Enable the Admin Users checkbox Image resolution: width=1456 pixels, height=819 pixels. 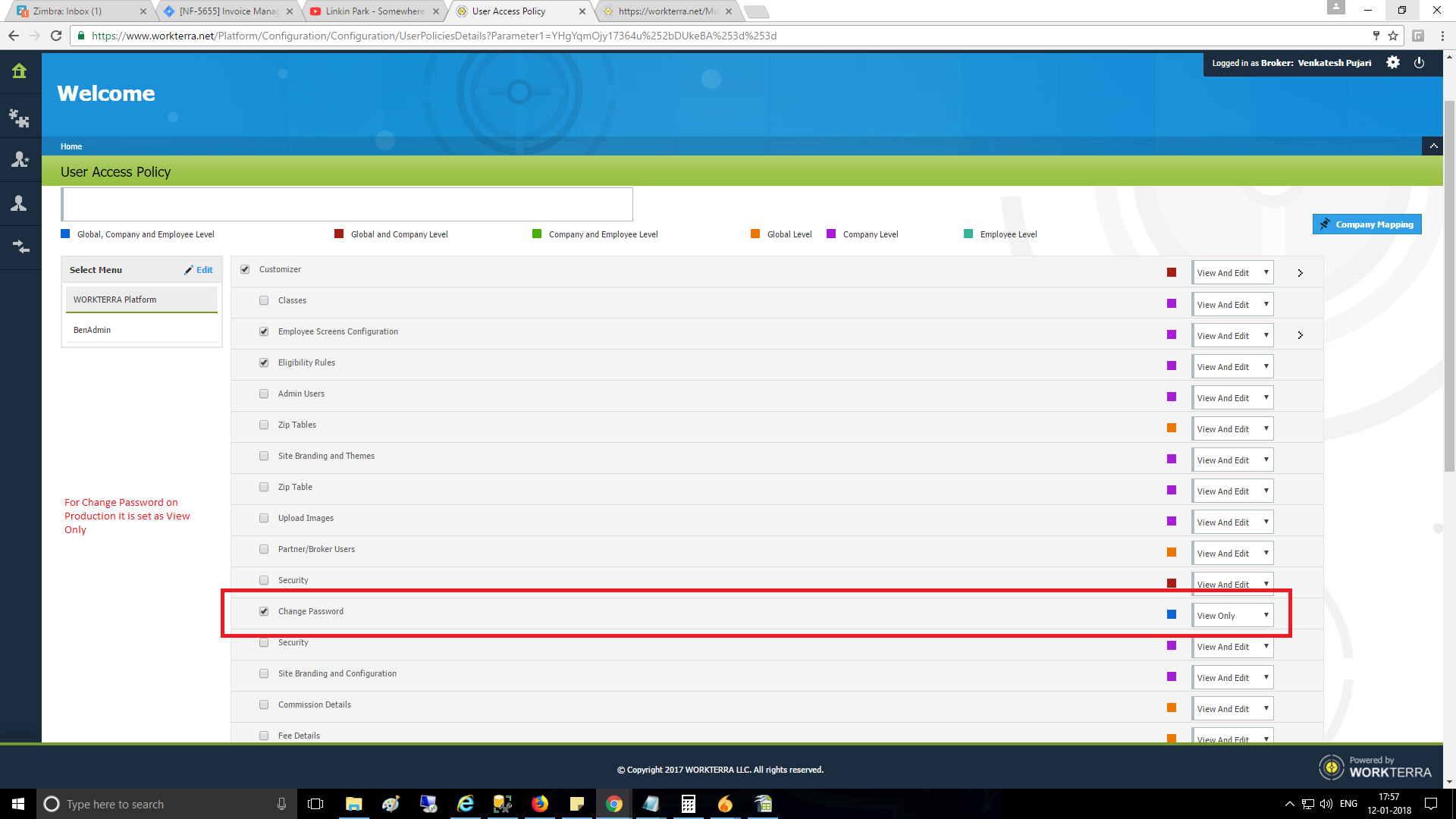(x=264, y=394)
